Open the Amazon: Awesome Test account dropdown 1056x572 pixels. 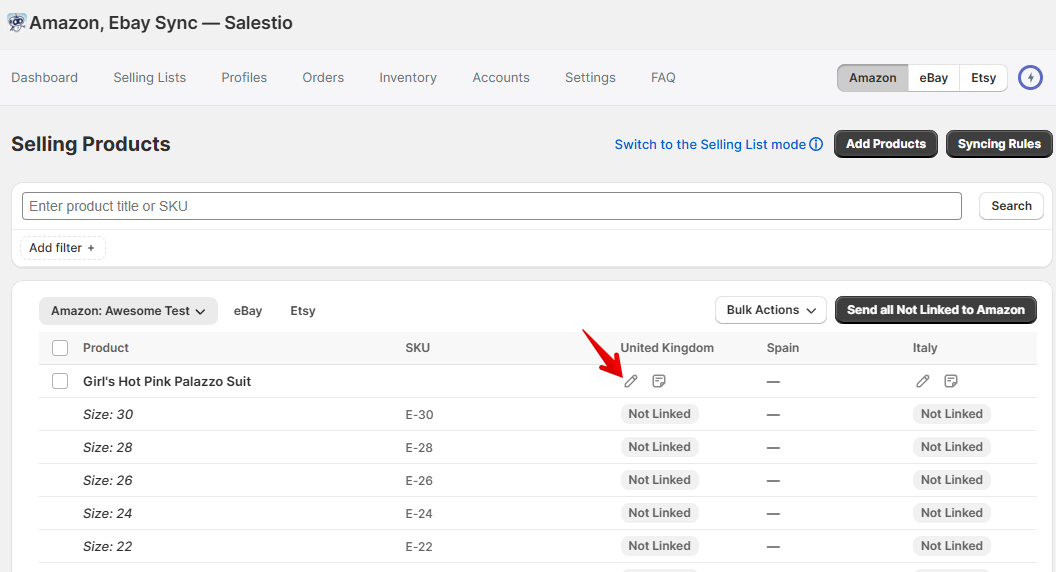128,311
